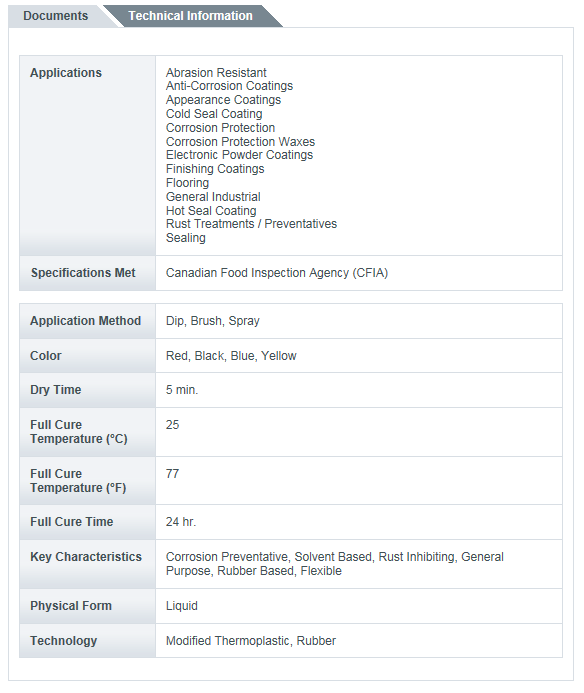Click the 77 Fahrenheit cure value
The image size is (584, 693).
pos(172,474)
